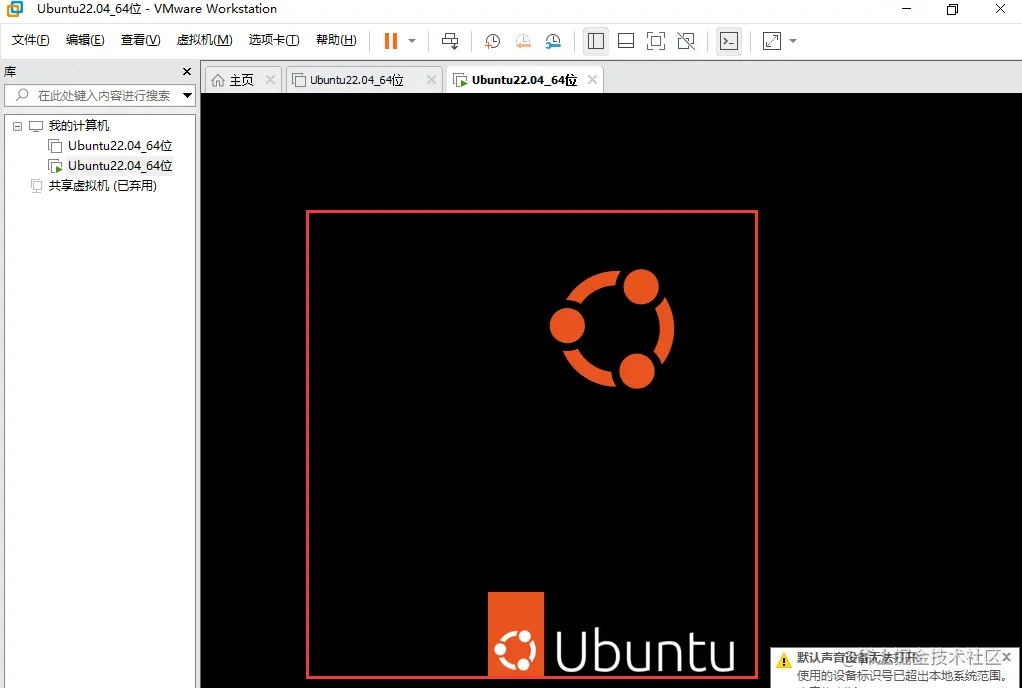The width and height of the screenshot is (1022, 688).
Task: Open power options dropdown next to pause
Action: click(x=412, y=41)
